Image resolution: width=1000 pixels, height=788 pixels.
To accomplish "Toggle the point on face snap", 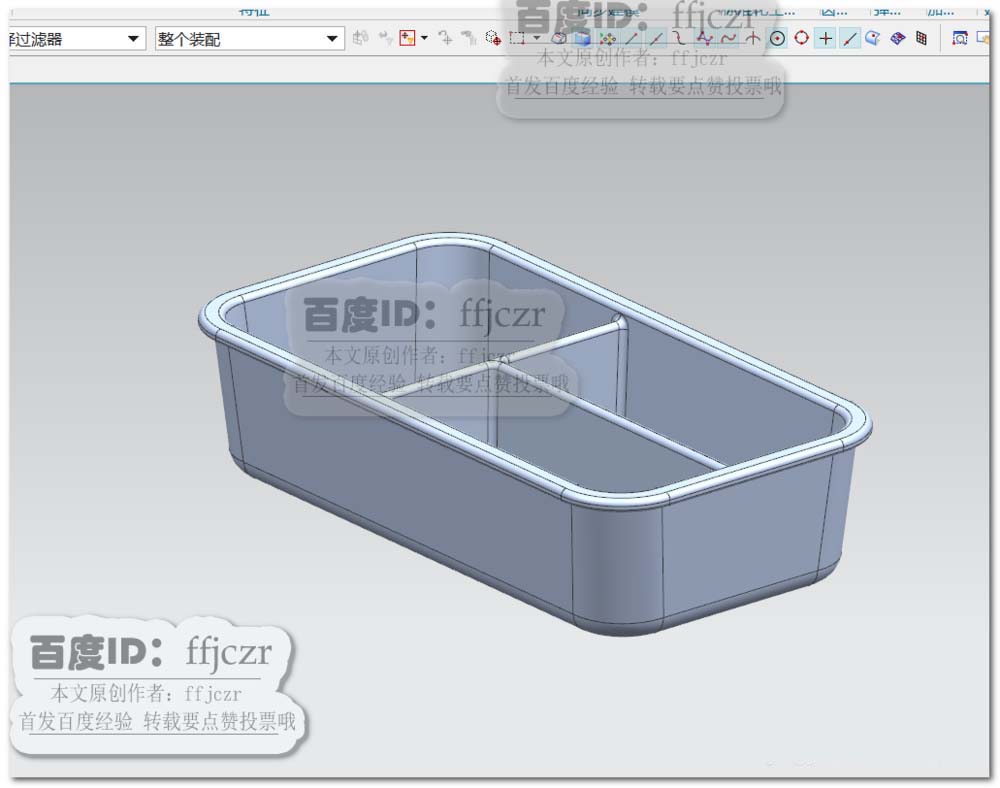I will [x=872, y=38].
